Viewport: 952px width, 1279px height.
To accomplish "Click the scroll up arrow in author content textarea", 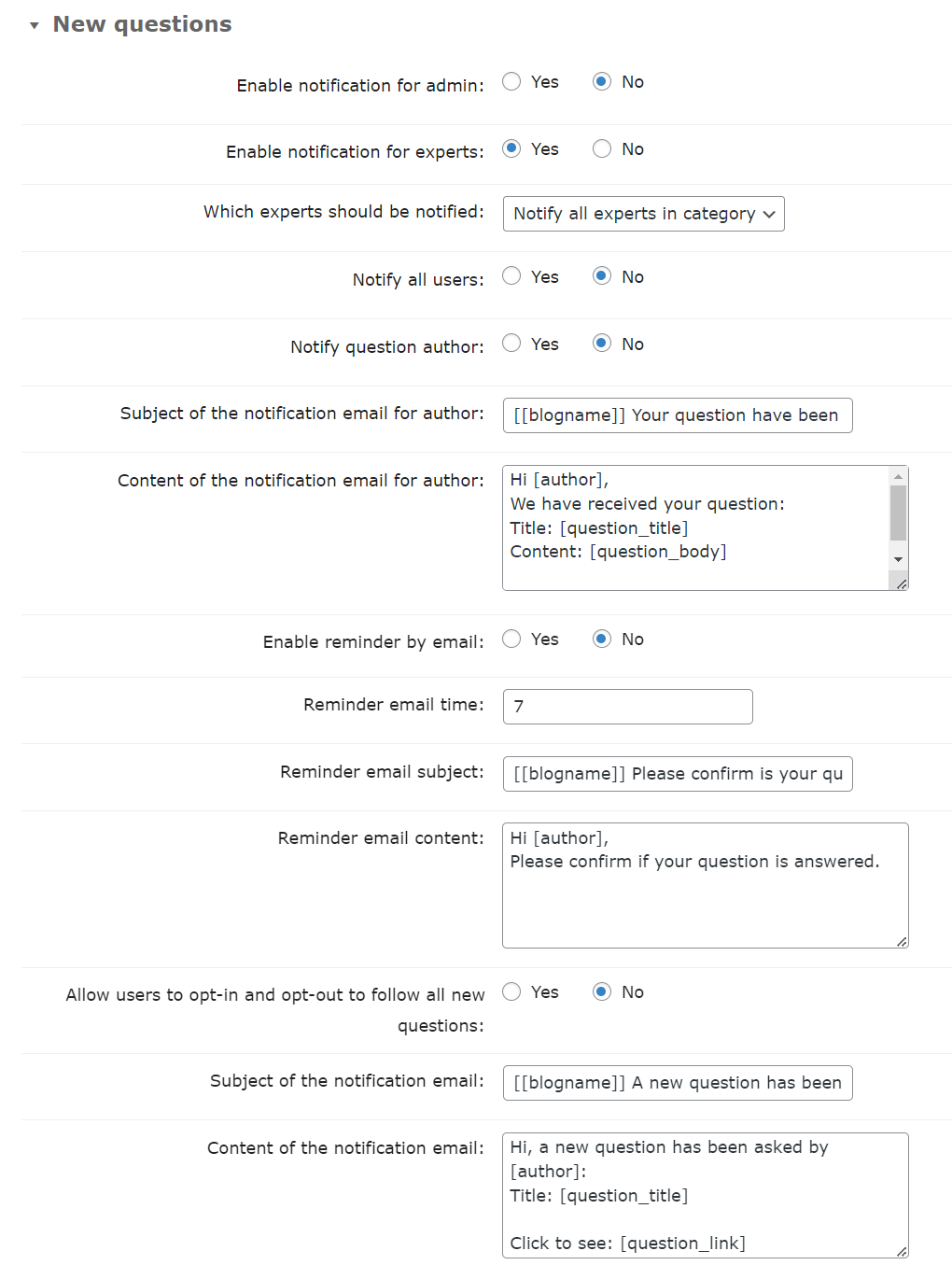I will 898,476.
